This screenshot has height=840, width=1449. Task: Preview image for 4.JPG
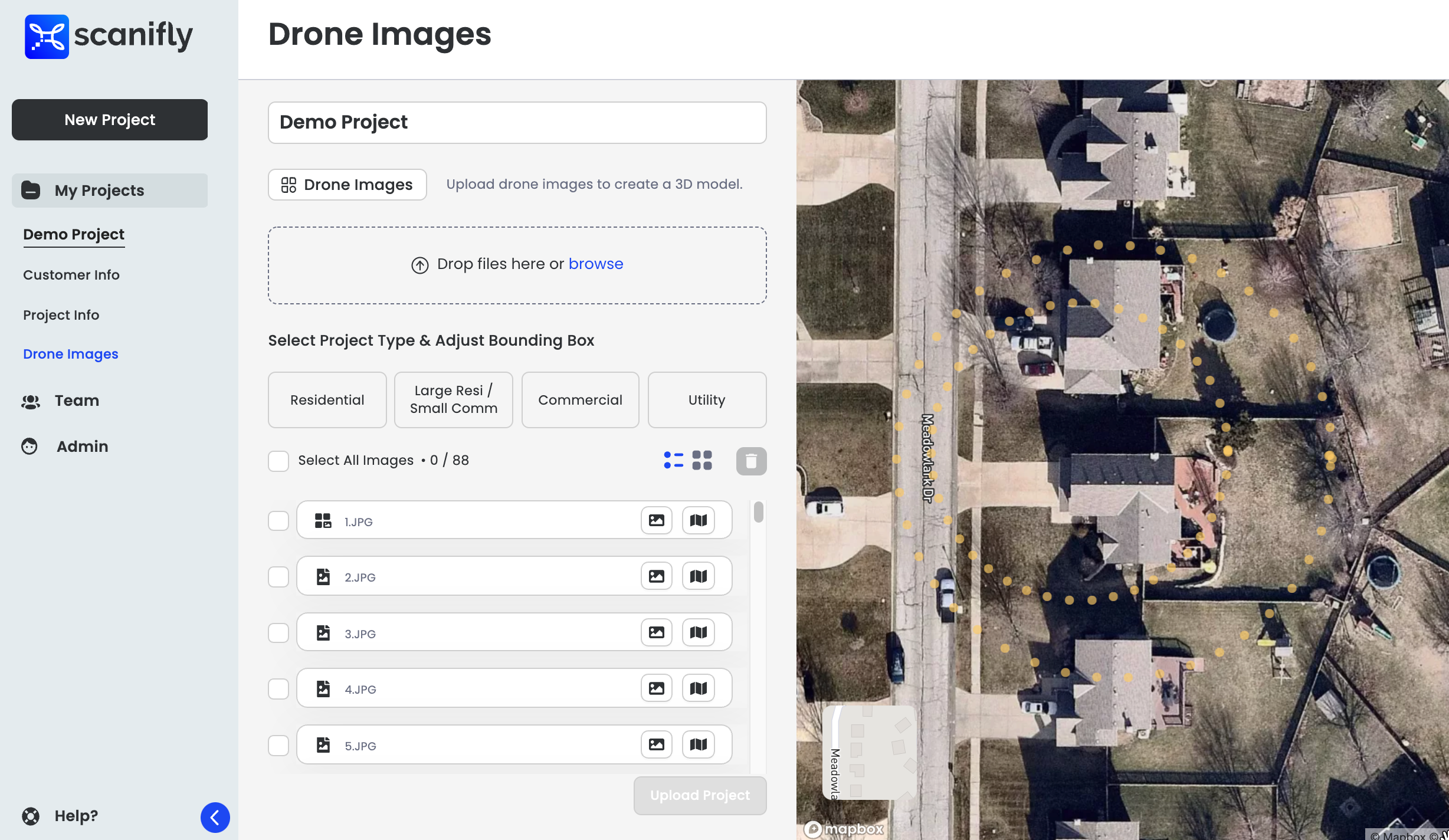[657, 688]
